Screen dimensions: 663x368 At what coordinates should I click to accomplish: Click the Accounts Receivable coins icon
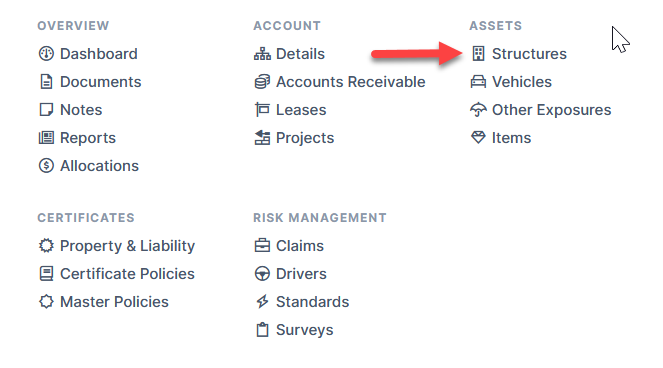[x=262, y=82]
